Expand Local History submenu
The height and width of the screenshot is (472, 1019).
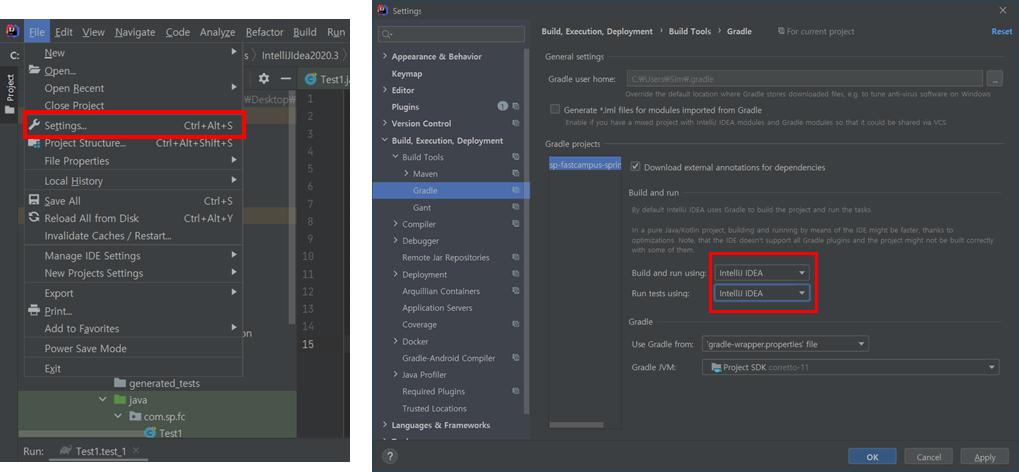(133, 181)
